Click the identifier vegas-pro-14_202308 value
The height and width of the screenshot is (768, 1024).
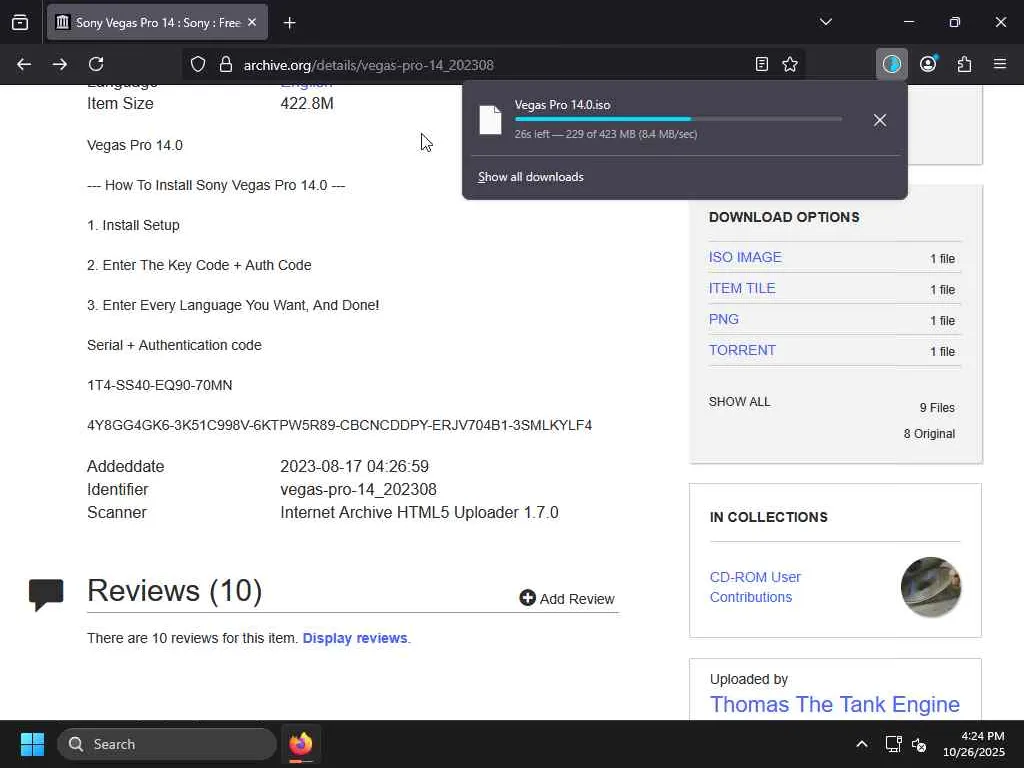[x=359, y=489]
